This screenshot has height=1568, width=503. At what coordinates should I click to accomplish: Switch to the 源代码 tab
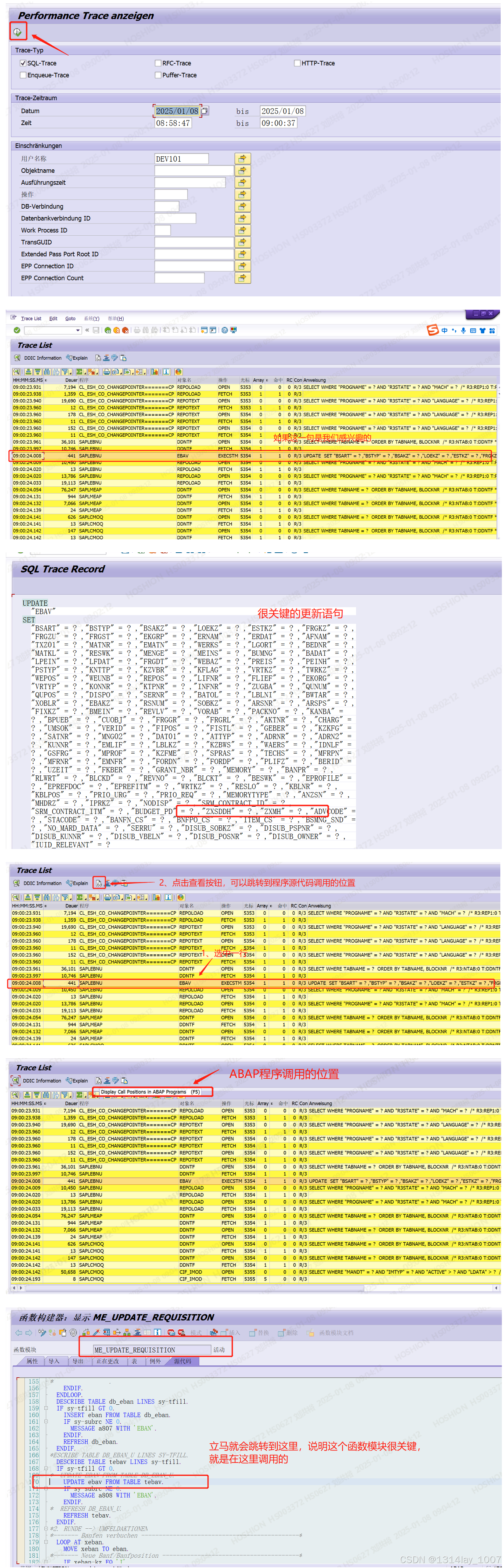point(183,1362)
